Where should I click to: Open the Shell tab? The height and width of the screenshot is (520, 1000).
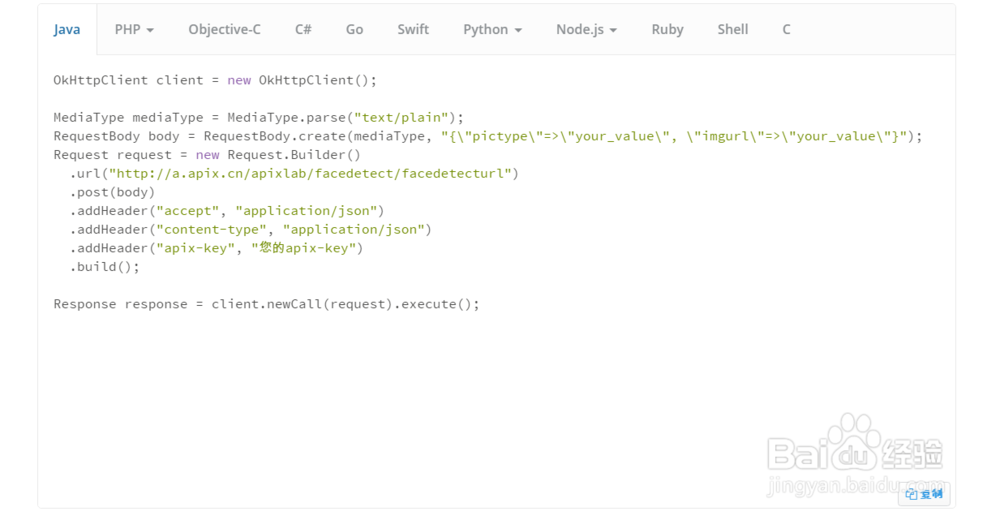(x=732, y=30)
